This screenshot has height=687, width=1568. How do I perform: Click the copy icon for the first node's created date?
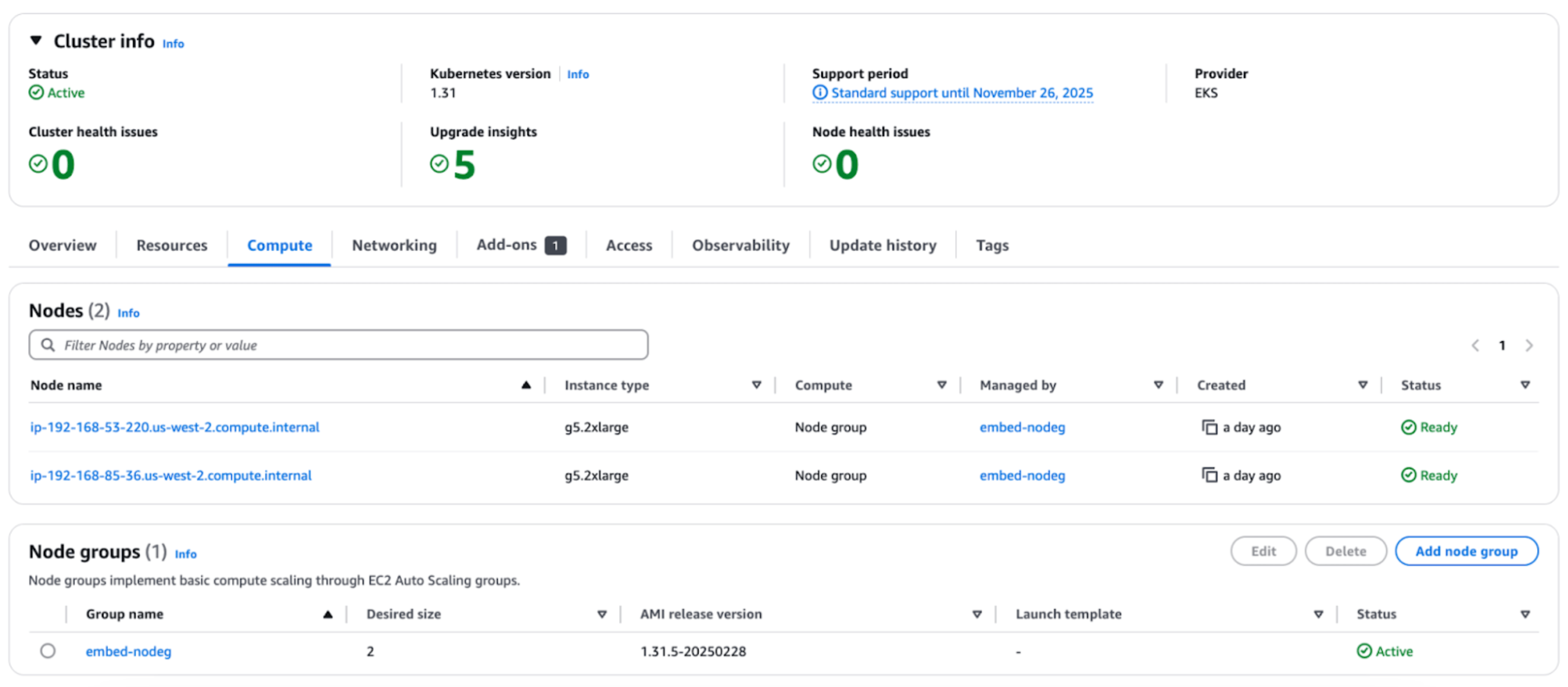(1209, 427)
